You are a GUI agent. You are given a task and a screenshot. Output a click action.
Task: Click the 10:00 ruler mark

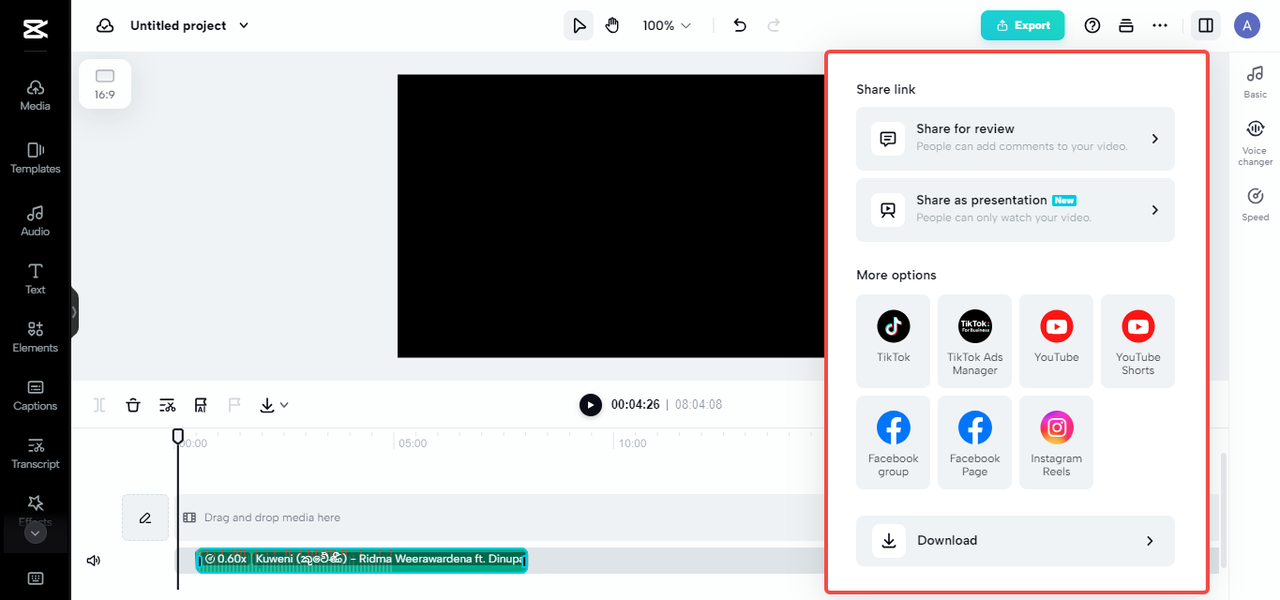pyautogui.click(x=632, y=443)
